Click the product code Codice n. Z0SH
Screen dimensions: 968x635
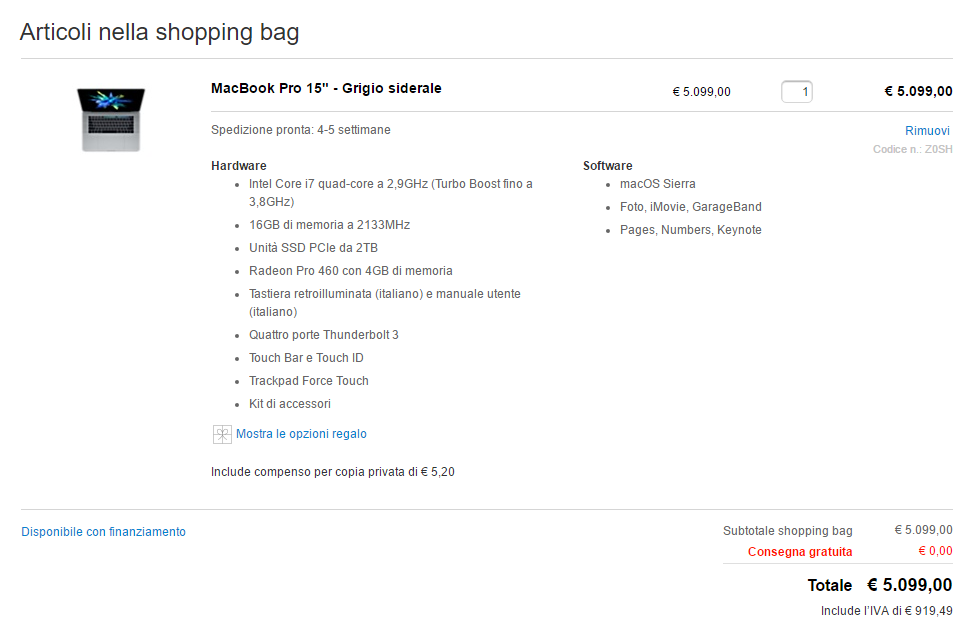click(x=912, y=149)
